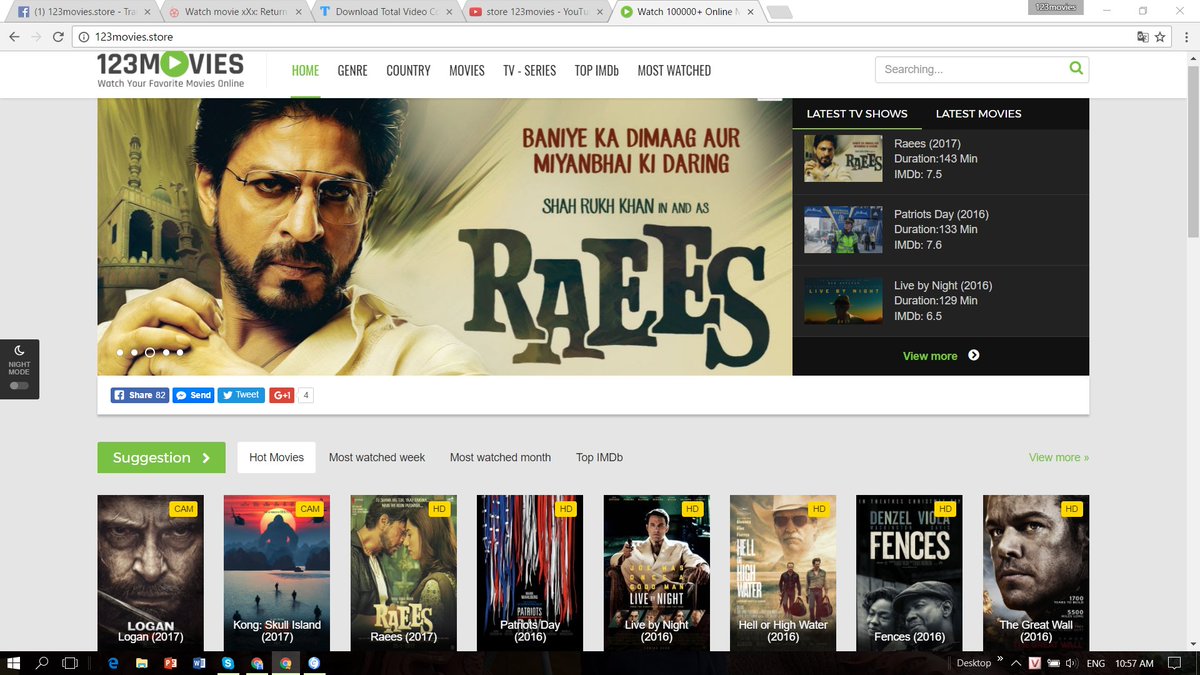Open the Chrome menu (three dots)

click(1185, 37)
